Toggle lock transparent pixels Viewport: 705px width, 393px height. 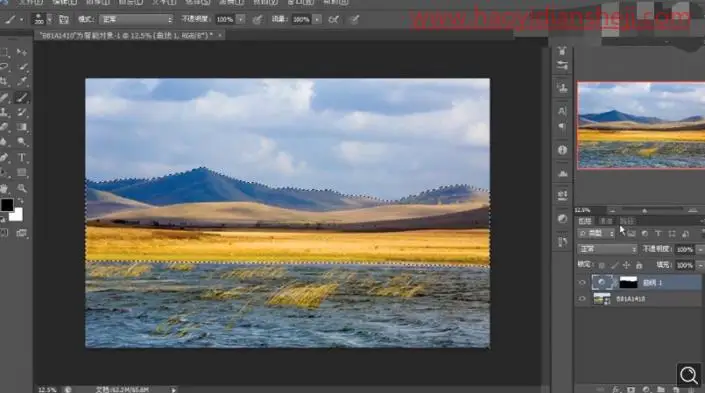pyautogui.click(x=602, y=265)
